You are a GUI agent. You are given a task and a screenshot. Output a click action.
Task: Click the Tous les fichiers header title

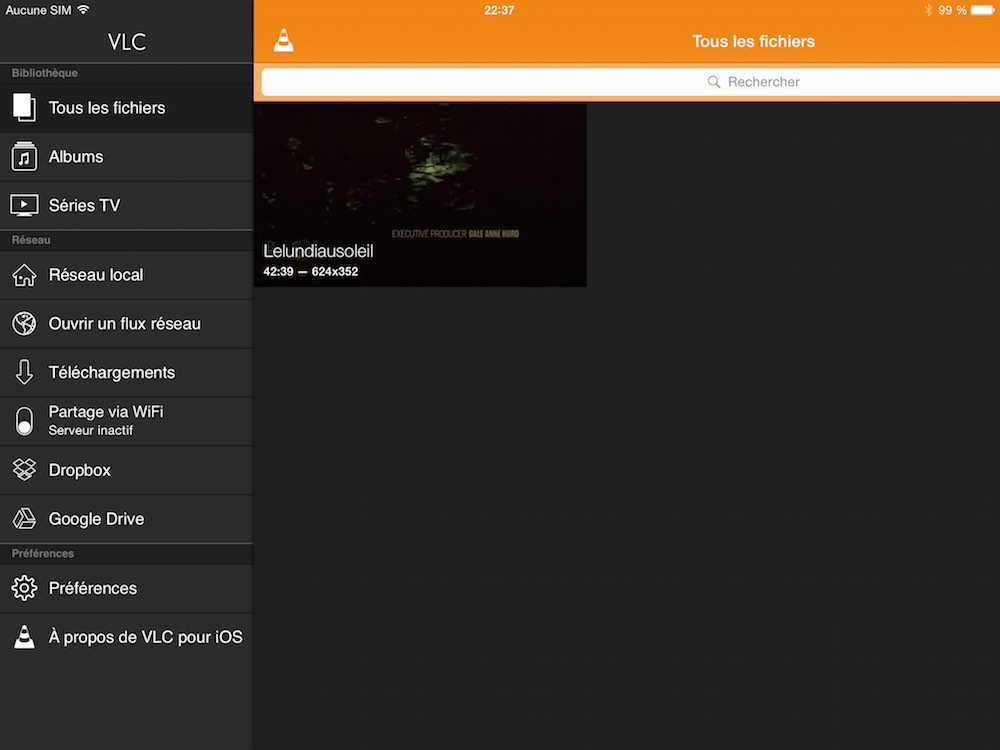753,41
